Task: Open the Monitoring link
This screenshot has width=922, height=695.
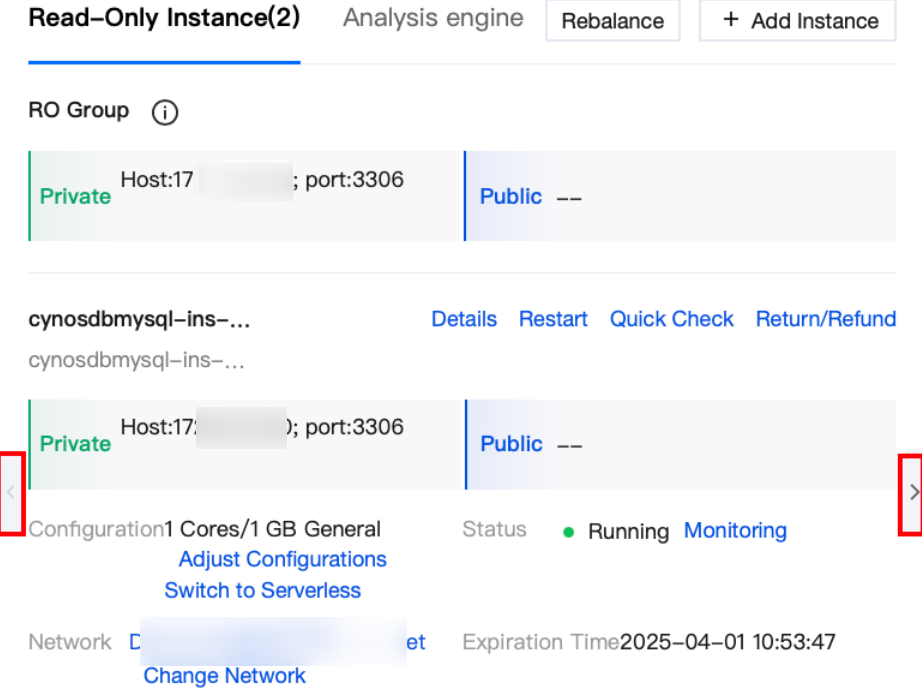Action: [x=735, y=531]
